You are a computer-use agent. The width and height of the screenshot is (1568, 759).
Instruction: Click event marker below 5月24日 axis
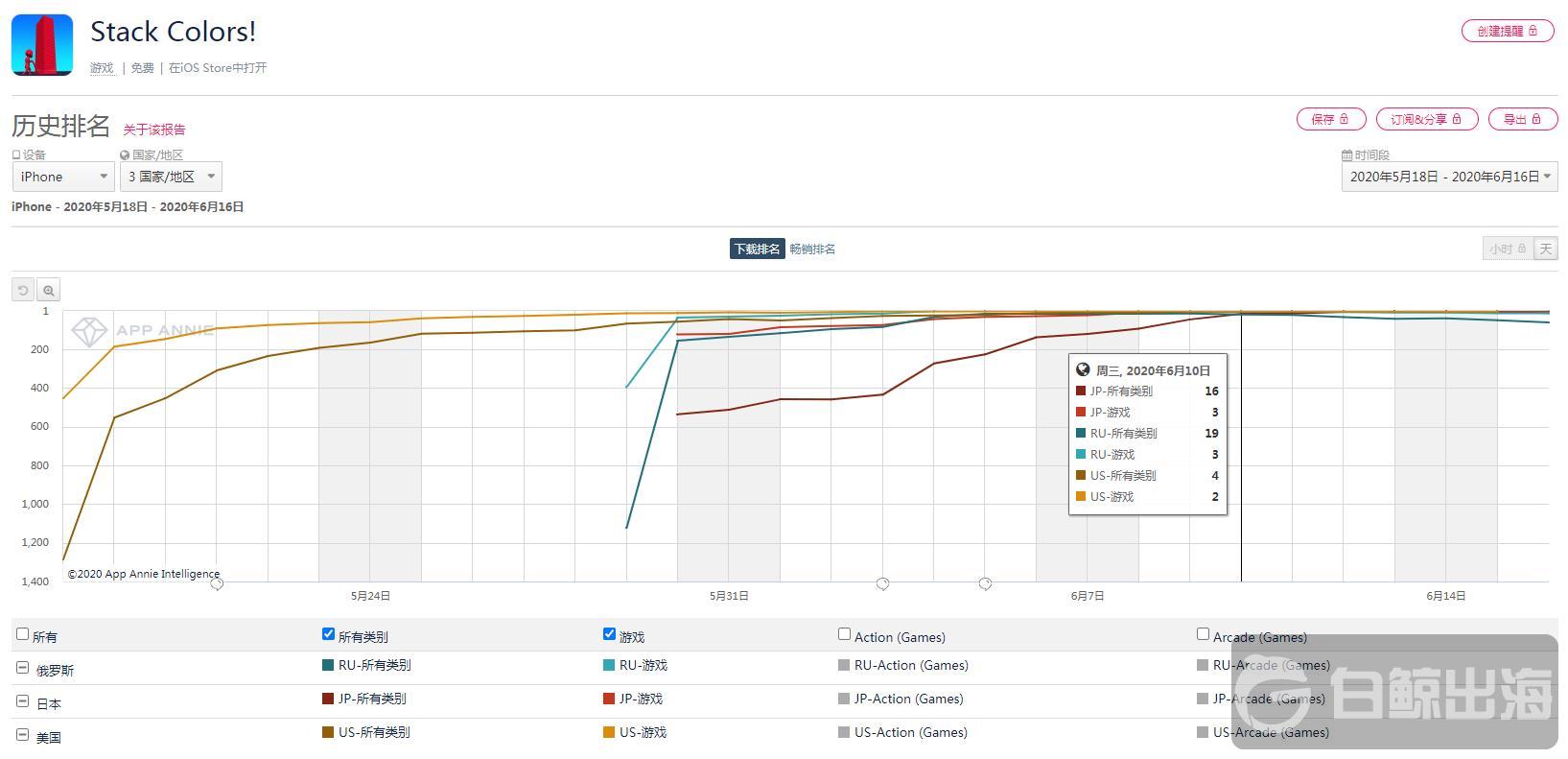pyautogui.click(x=217, y=583)
